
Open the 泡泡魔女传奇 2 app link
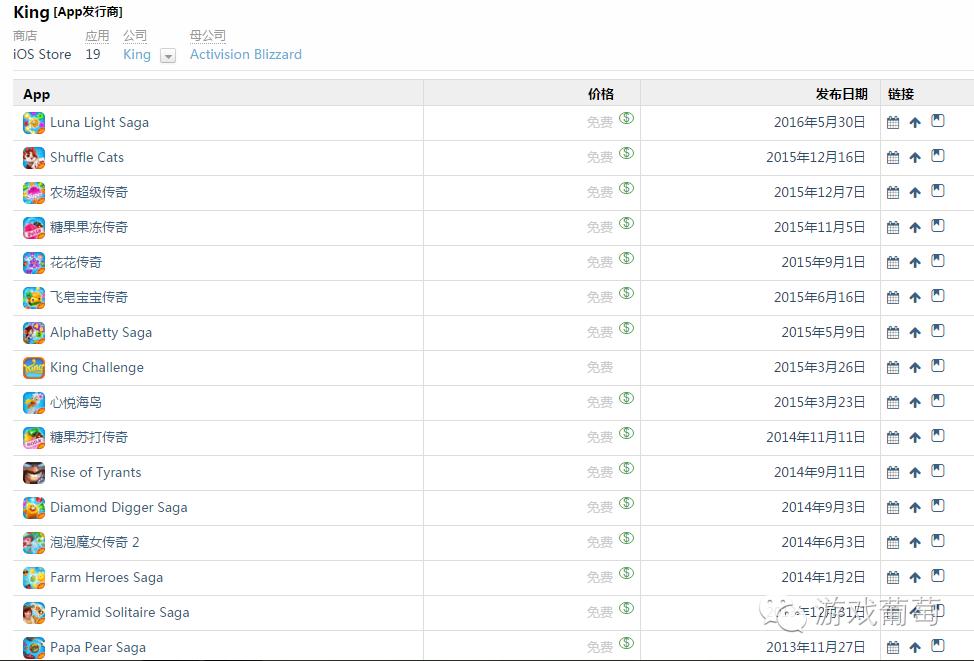pos(94,542)
